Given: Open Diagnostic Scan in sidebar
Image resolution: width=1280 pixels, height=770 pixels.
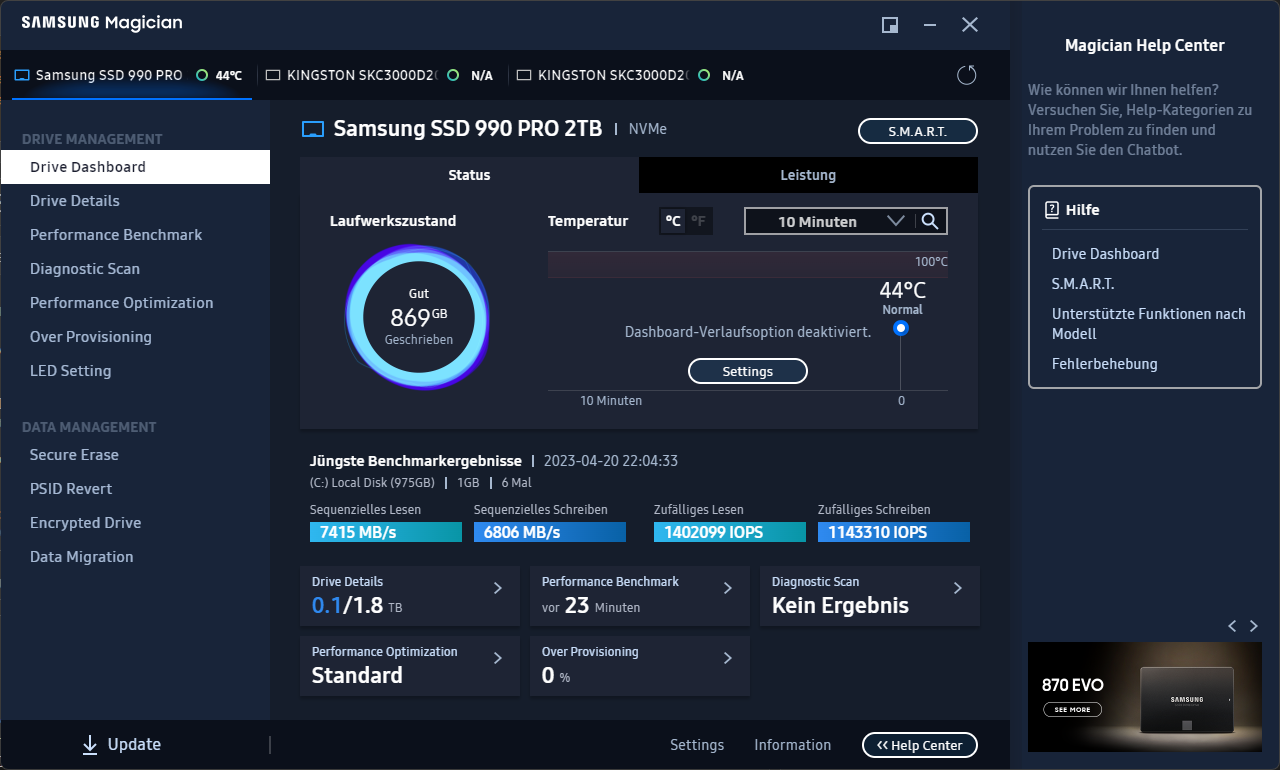Looking at the screenshot, I should click(135, 269).
